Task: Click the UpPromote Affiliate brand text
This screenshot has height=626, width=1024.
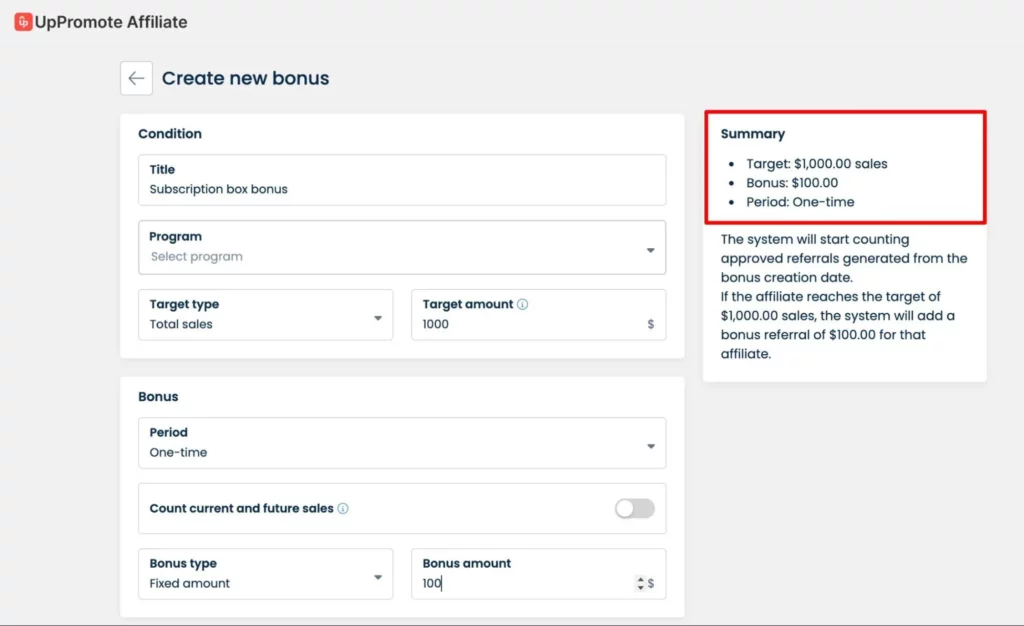Action: click(111, 21)
